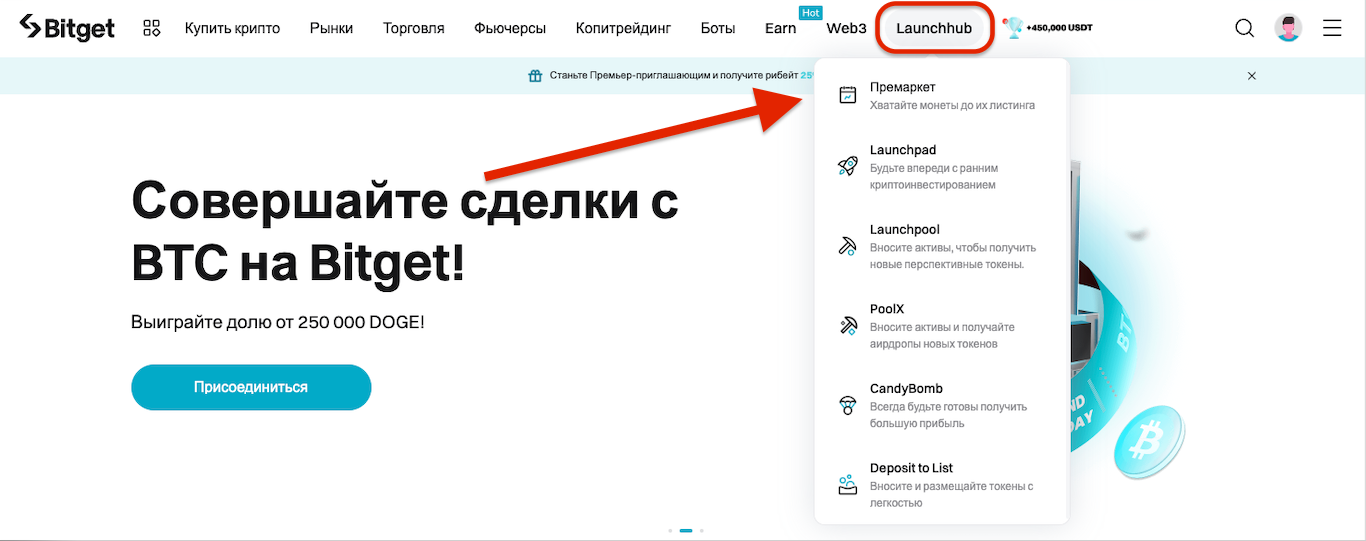Image resolution: width=1366 pixels, height=541 pixels.
Task: Select Launchpool from the dropdown
Action: pos(942,246)
